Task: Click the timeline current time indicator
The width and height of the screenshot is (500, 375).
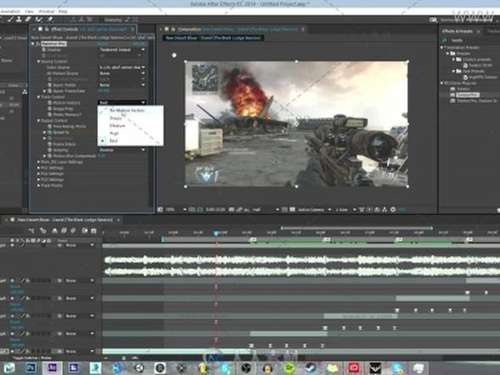Action: (216, 233)
